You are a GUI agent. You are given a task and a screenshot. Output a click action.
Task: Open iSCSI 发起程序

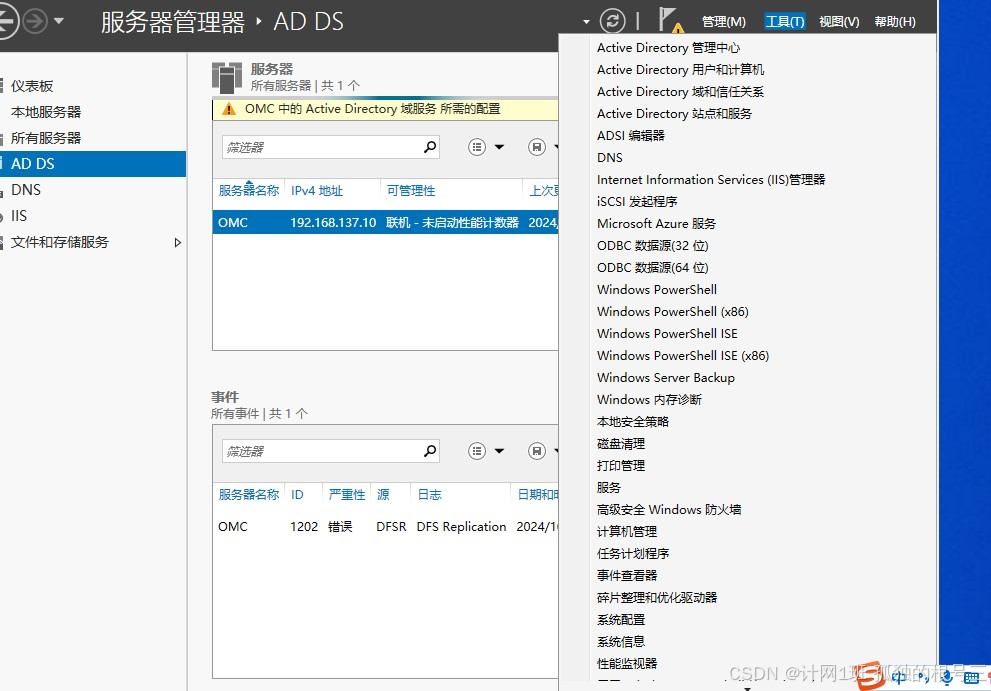pyautogui.click(x=637, y=202)
